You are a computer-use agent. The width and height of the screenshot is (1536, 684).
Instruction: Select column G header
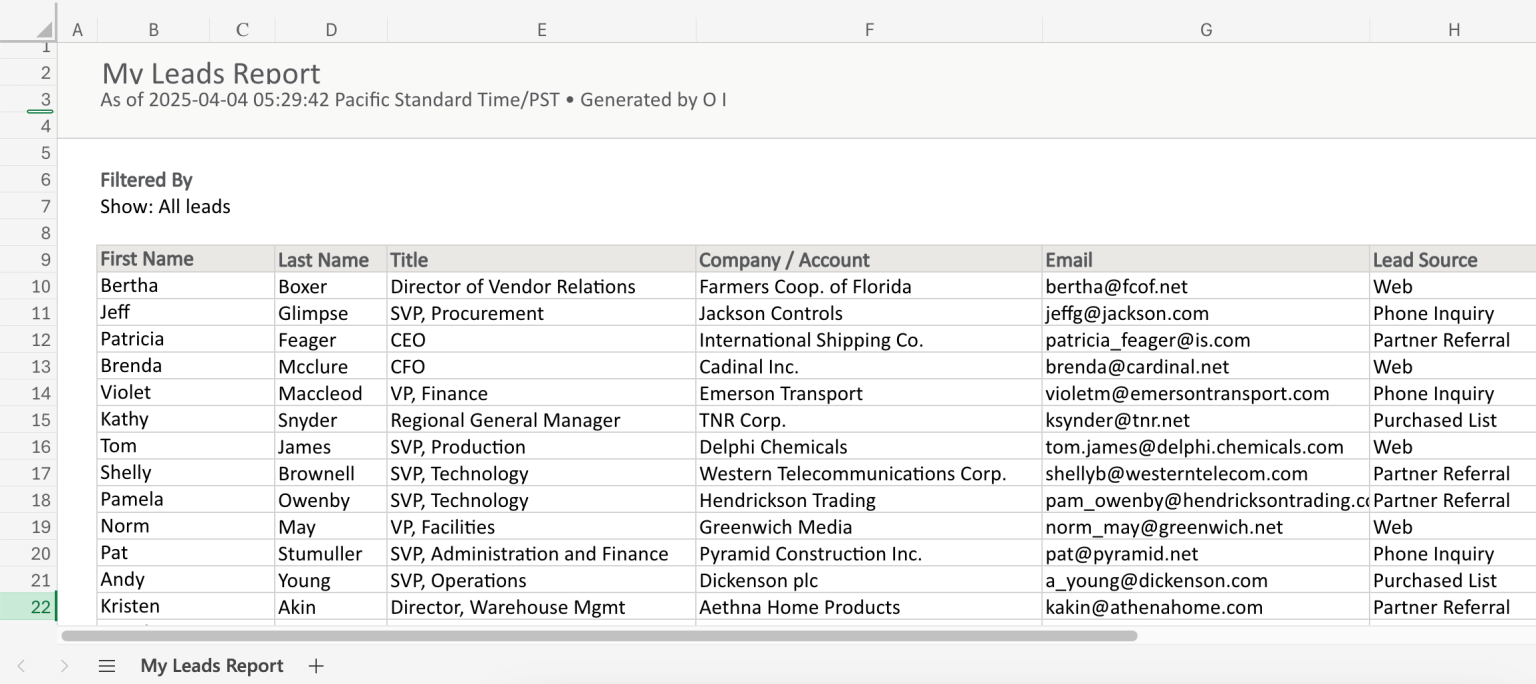tap(1205, 29)
